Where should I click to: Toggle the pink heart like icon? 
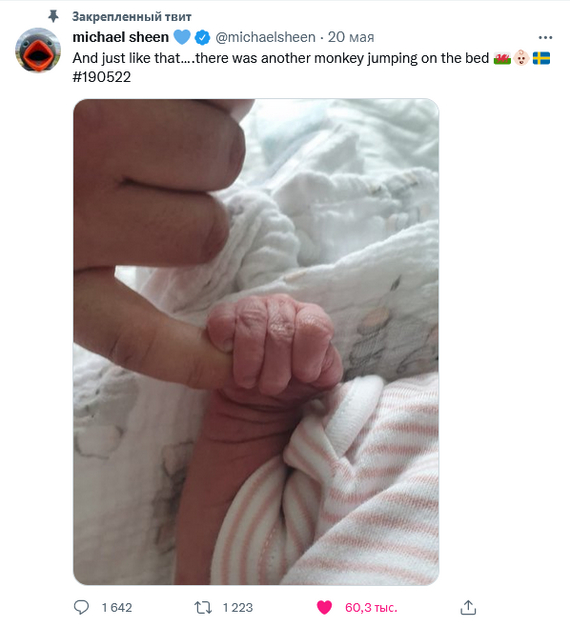pyautogui.click(x=324, y=607)
